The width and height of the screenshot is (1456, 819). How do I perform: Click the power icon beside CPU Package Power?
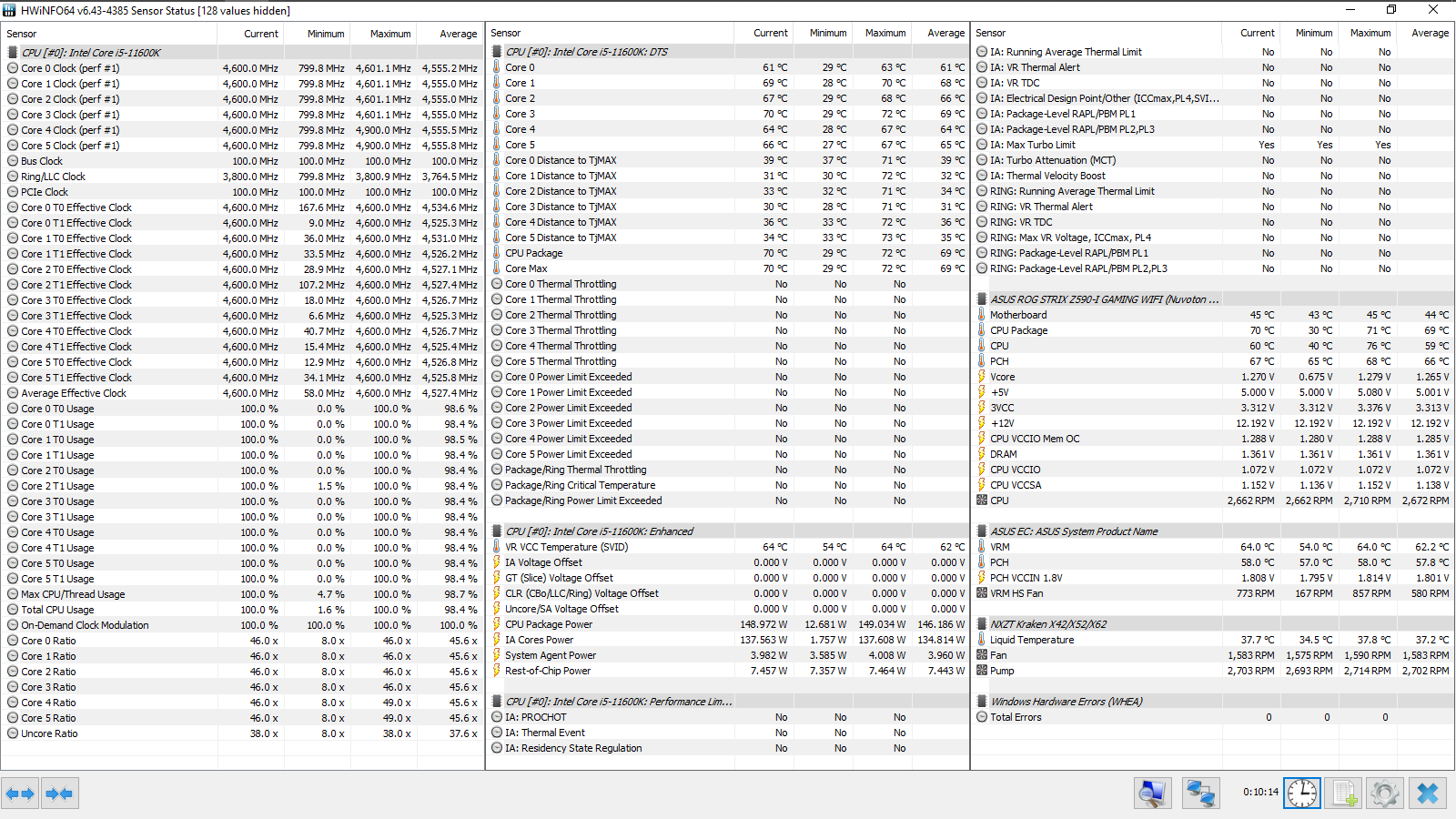click(x=497, y=624)
